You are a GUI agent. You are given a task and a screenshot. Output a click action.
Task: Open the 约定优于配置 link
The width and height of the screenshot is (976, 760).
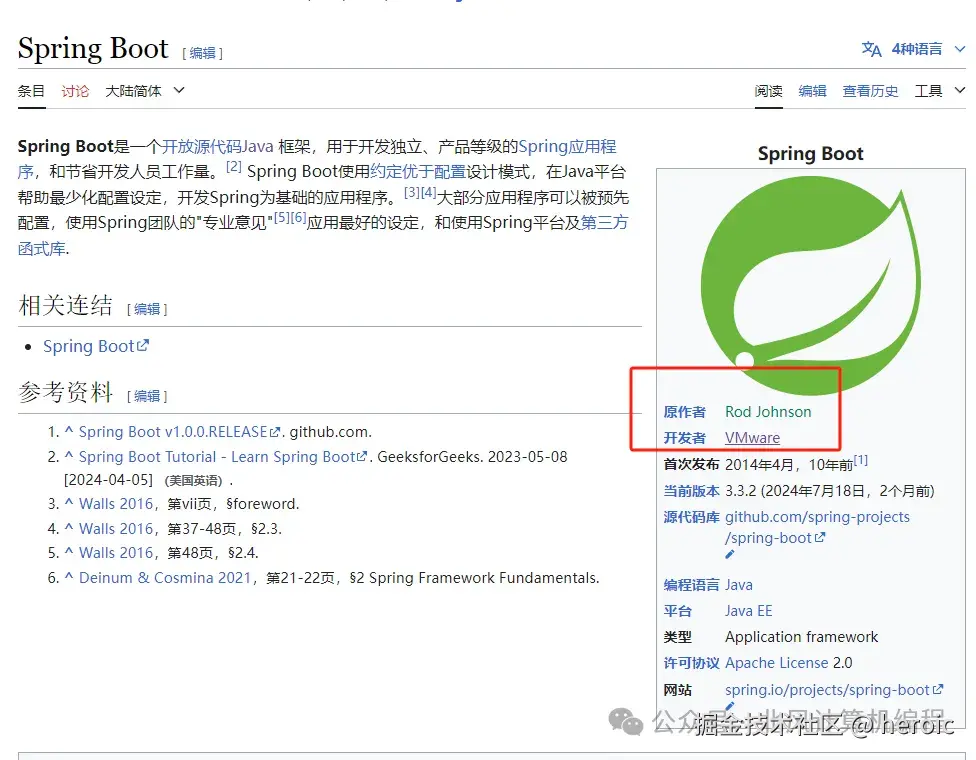(418, 172)
